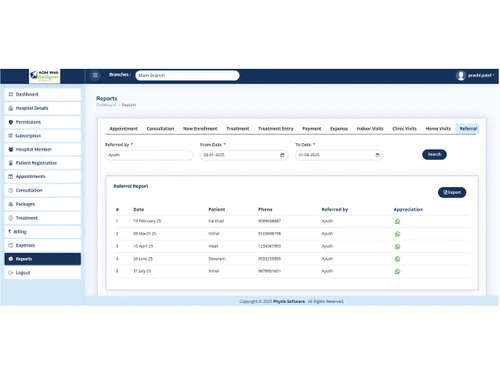Open Packages in sidebar

tap(43, 204)
